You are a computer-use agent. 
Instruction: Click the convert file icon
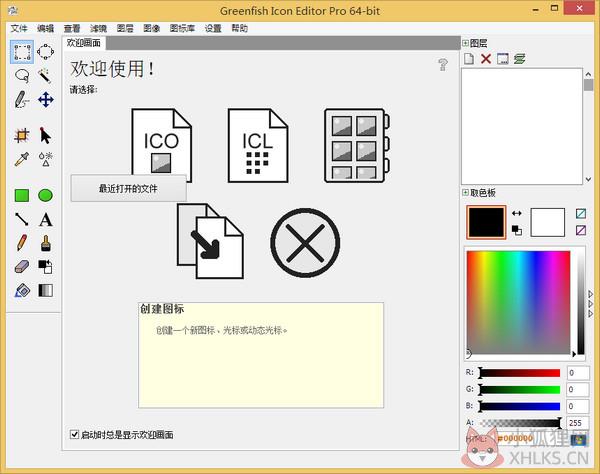210,241
